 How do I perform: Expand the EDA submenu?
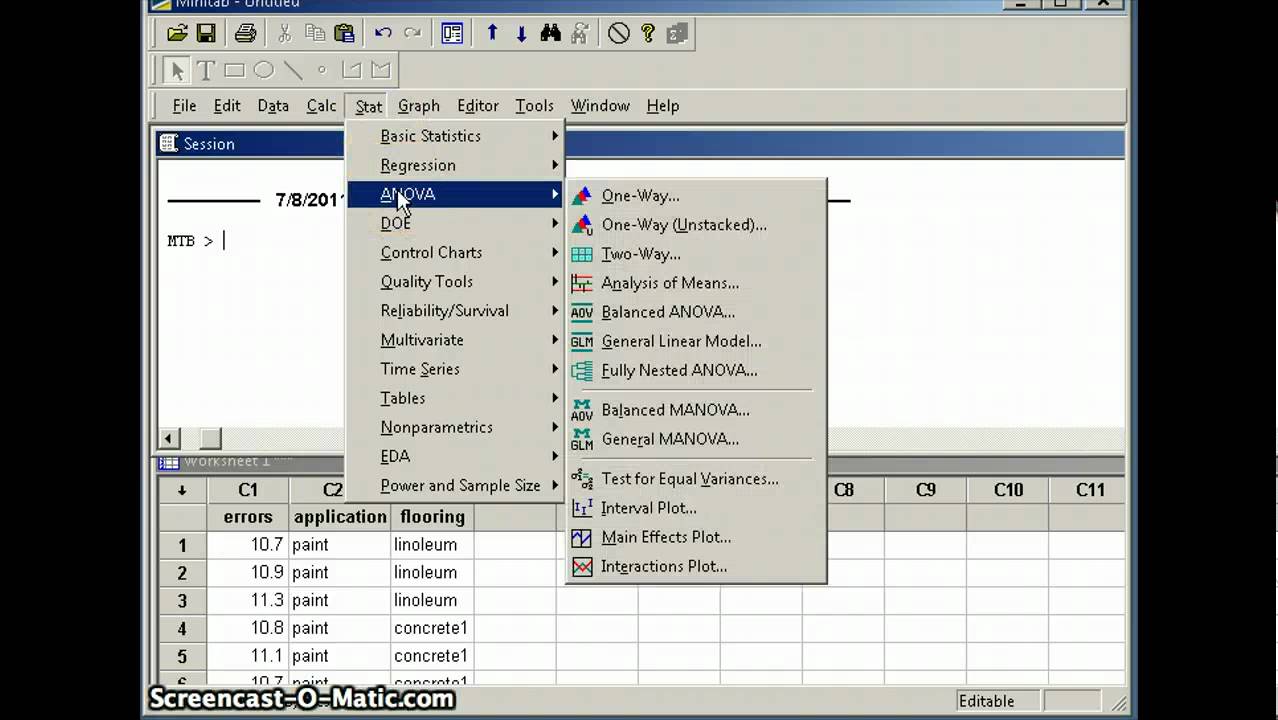[456, 456]
